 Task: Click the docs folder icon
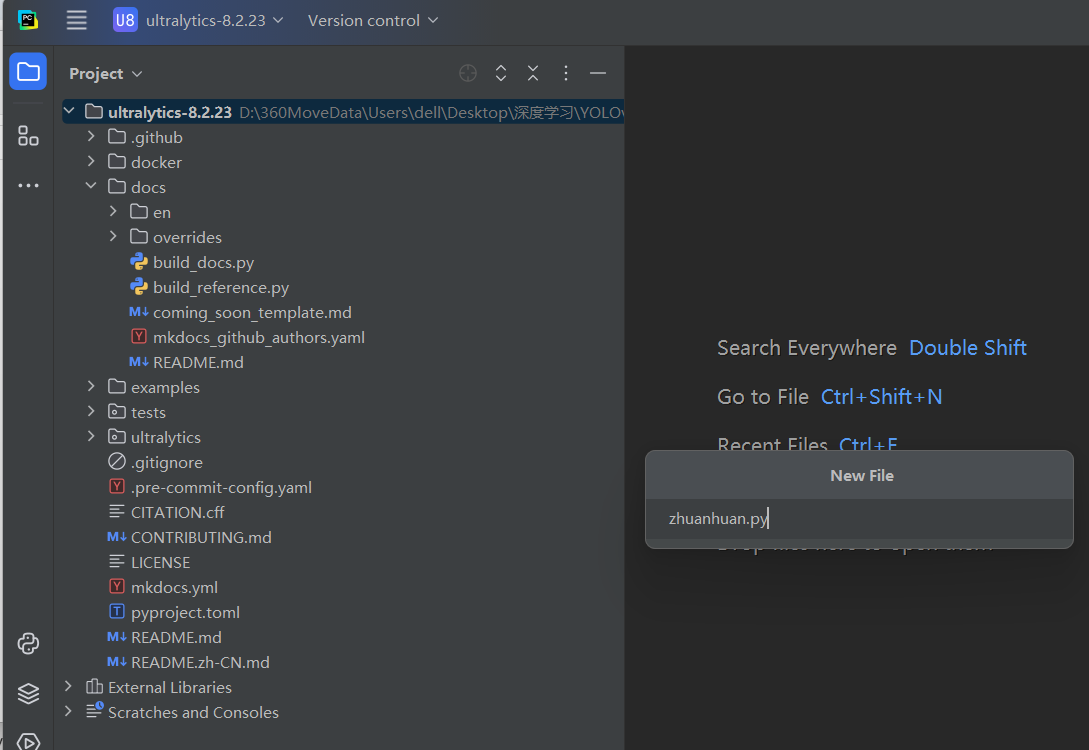(x=117, y=186)
